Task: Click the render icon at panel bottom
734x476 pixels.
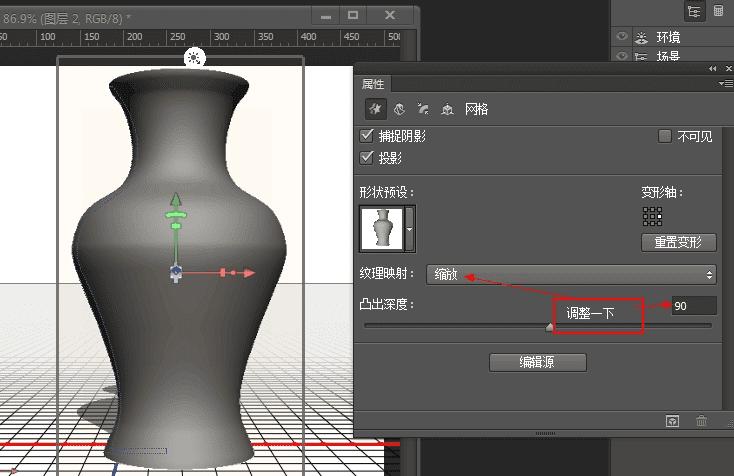Action: 673,422
